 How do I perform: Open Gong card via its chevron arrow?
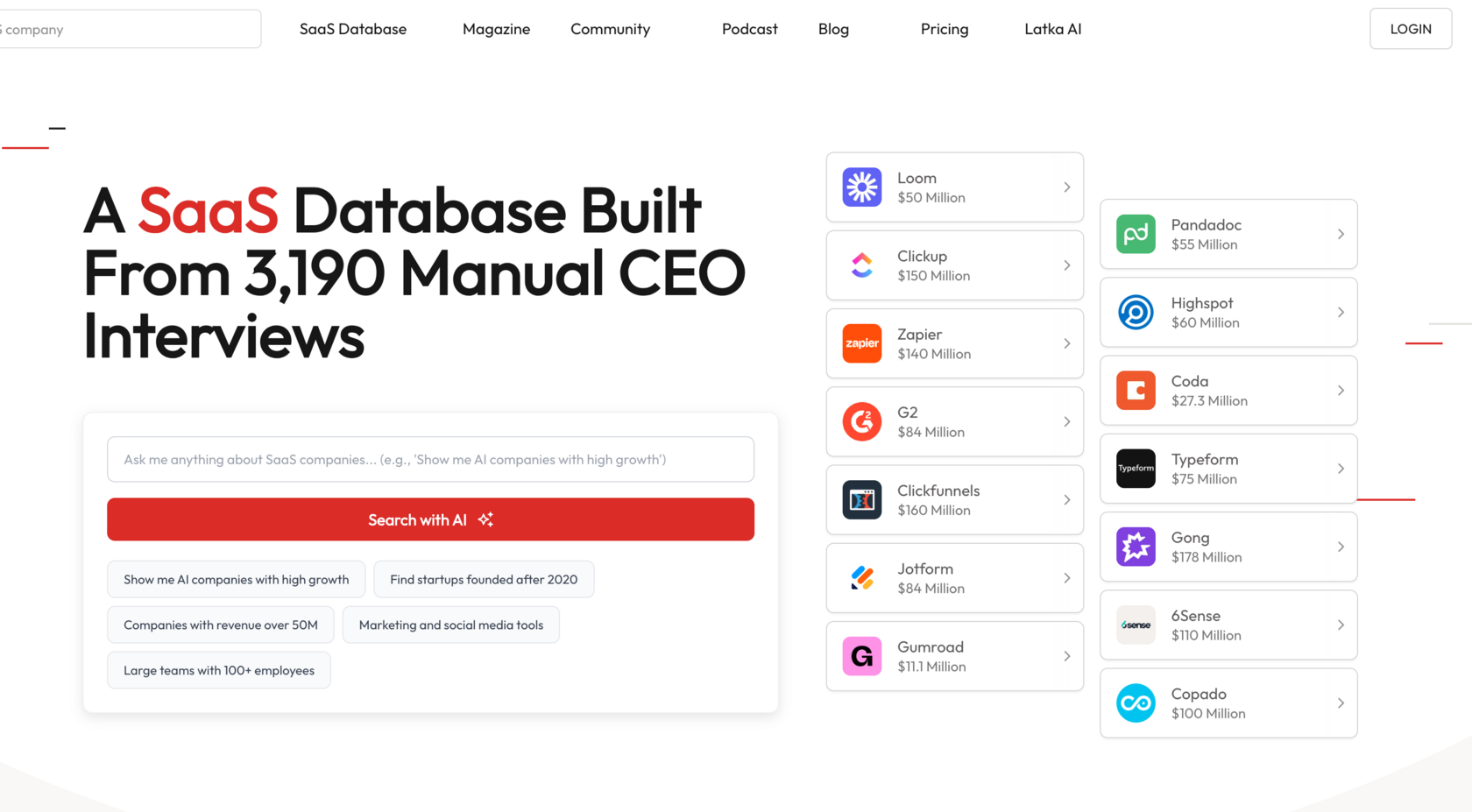click(x=1341, y=547)
